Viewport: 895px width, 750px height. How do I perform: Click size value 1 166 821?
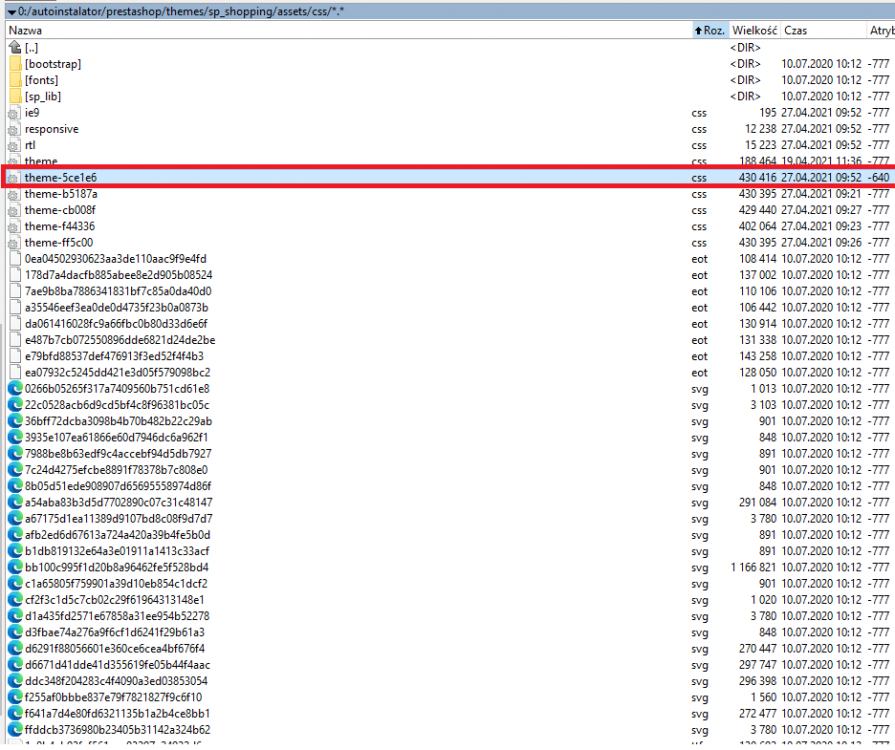[x=753, y=568]
